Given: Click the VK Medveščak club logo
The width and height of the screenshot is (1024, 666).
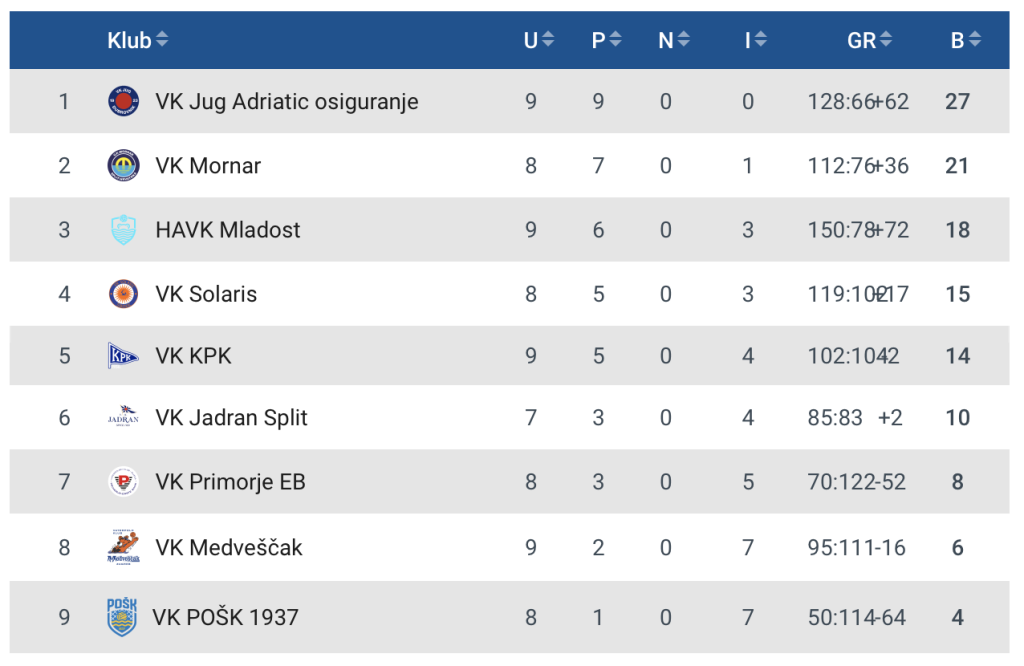Looking at the screenshot, I should click(x=124, y=547).
